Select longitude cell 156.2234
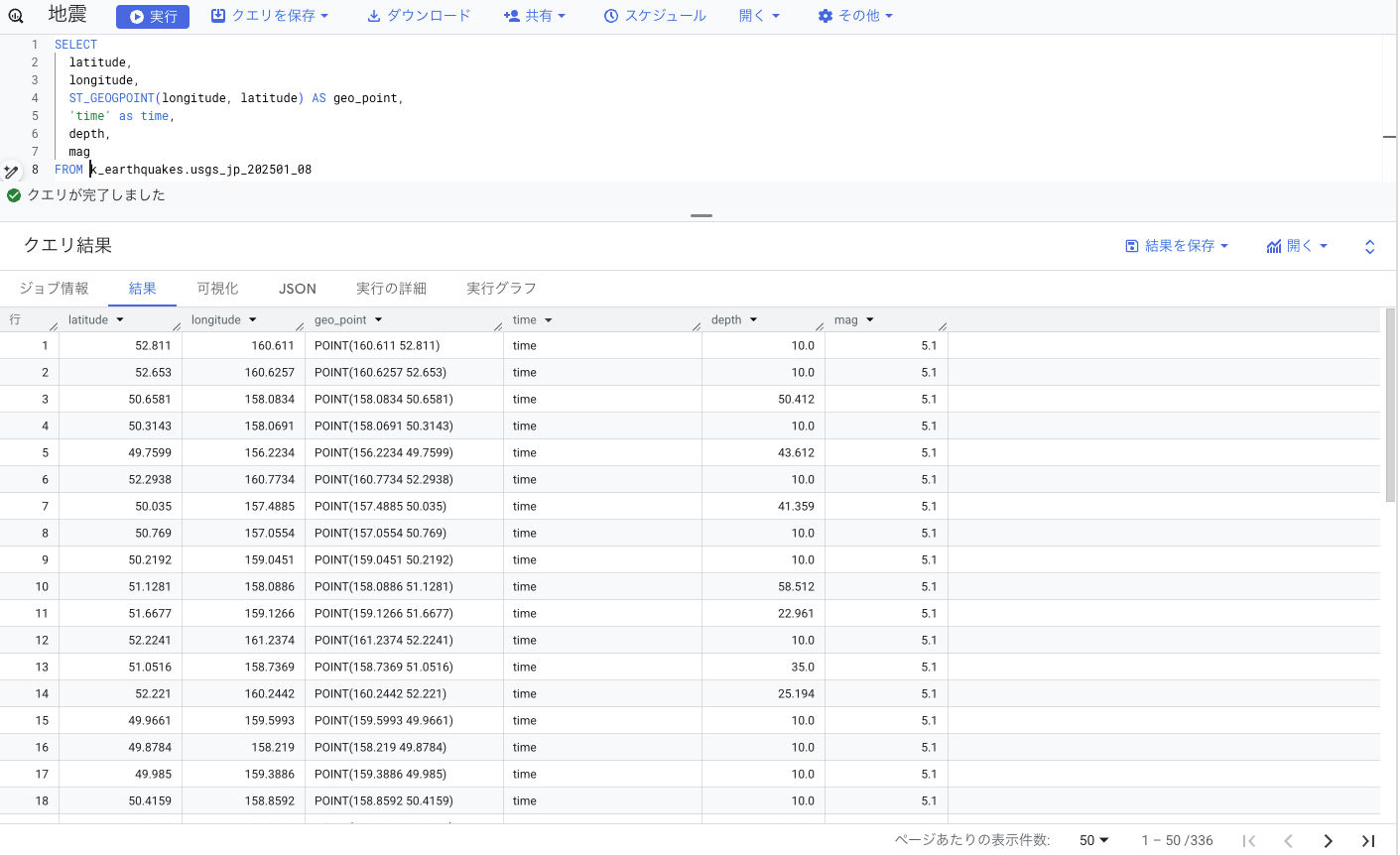The width and height of the screenshot is (1400, 855). tap(244, 453)
